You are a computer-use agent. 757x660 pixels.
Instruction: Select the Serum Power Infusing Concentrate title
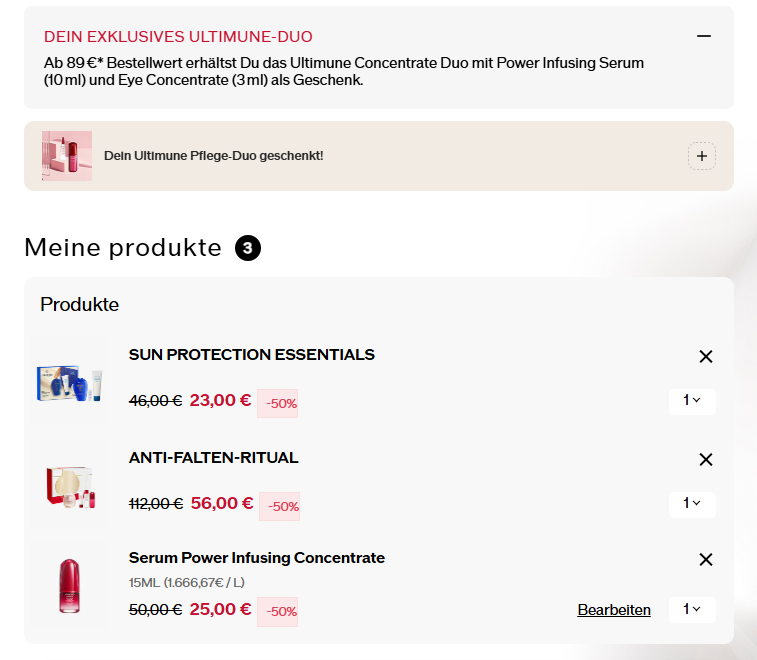(257, 558)
